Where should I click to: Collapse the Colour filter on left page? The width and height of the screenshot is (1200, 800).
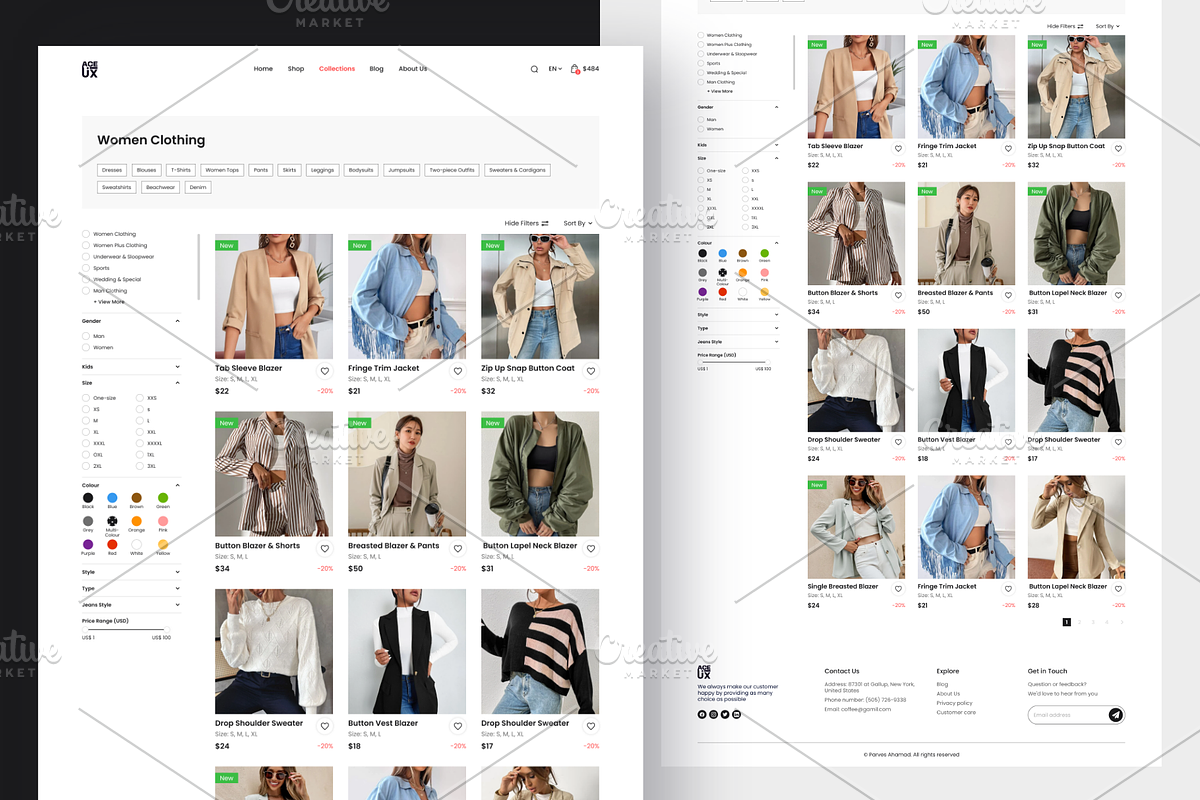[x=178, y=486]
